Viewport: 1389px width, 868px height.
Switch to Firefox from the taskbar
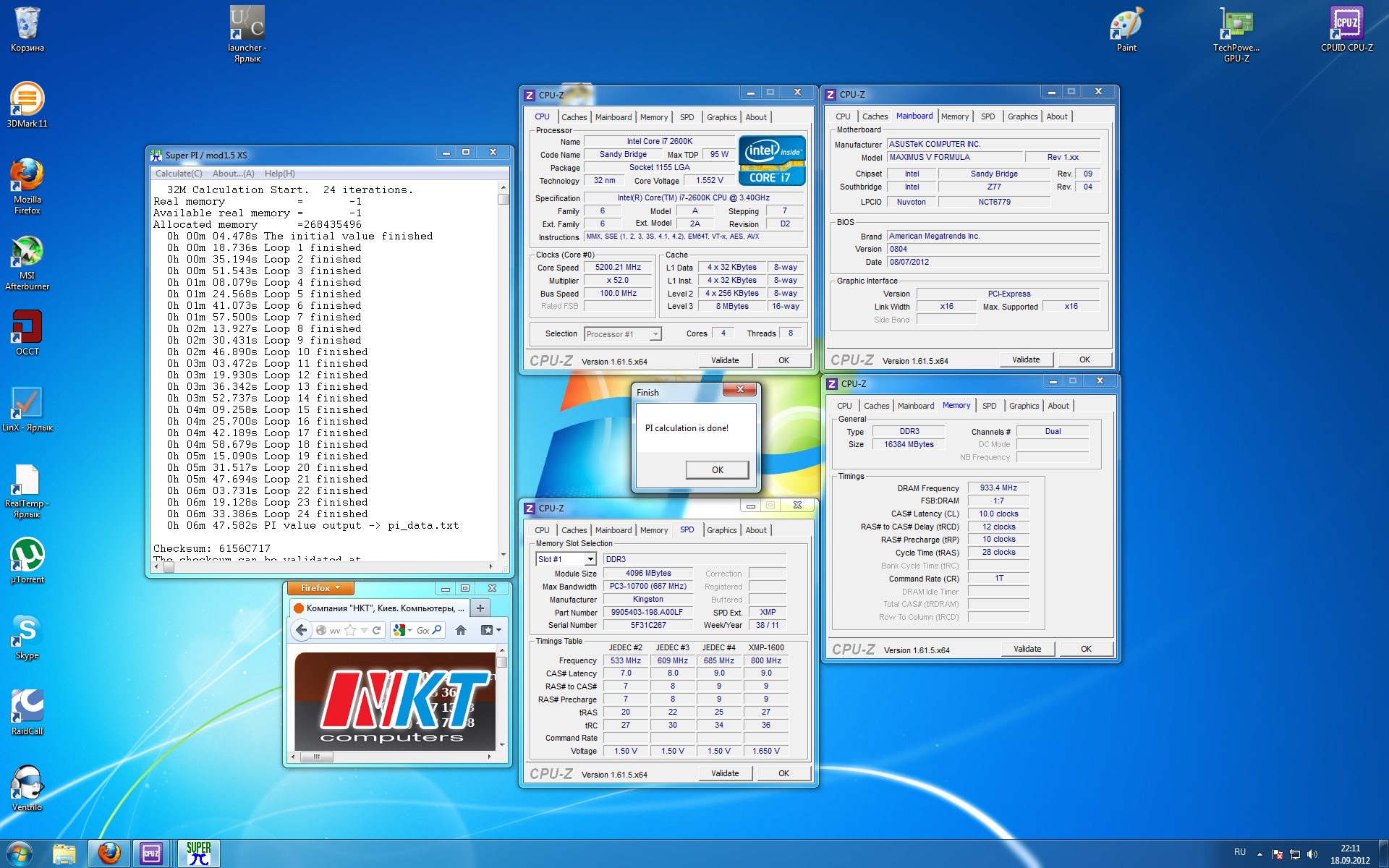109,854
